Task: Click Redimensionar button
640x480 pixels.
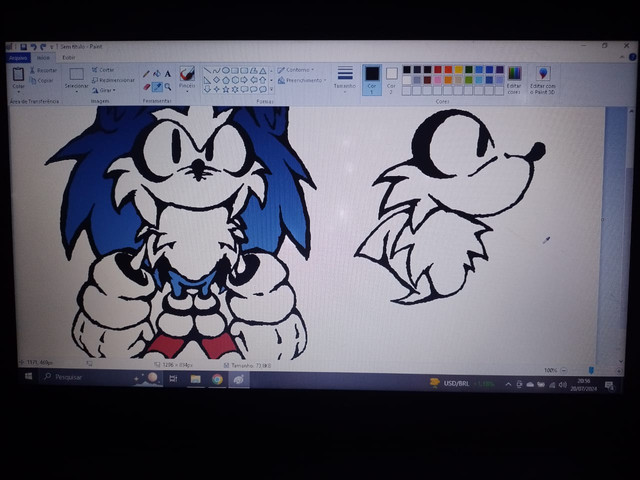Action: pyautogui.click(x=113, y=80)
